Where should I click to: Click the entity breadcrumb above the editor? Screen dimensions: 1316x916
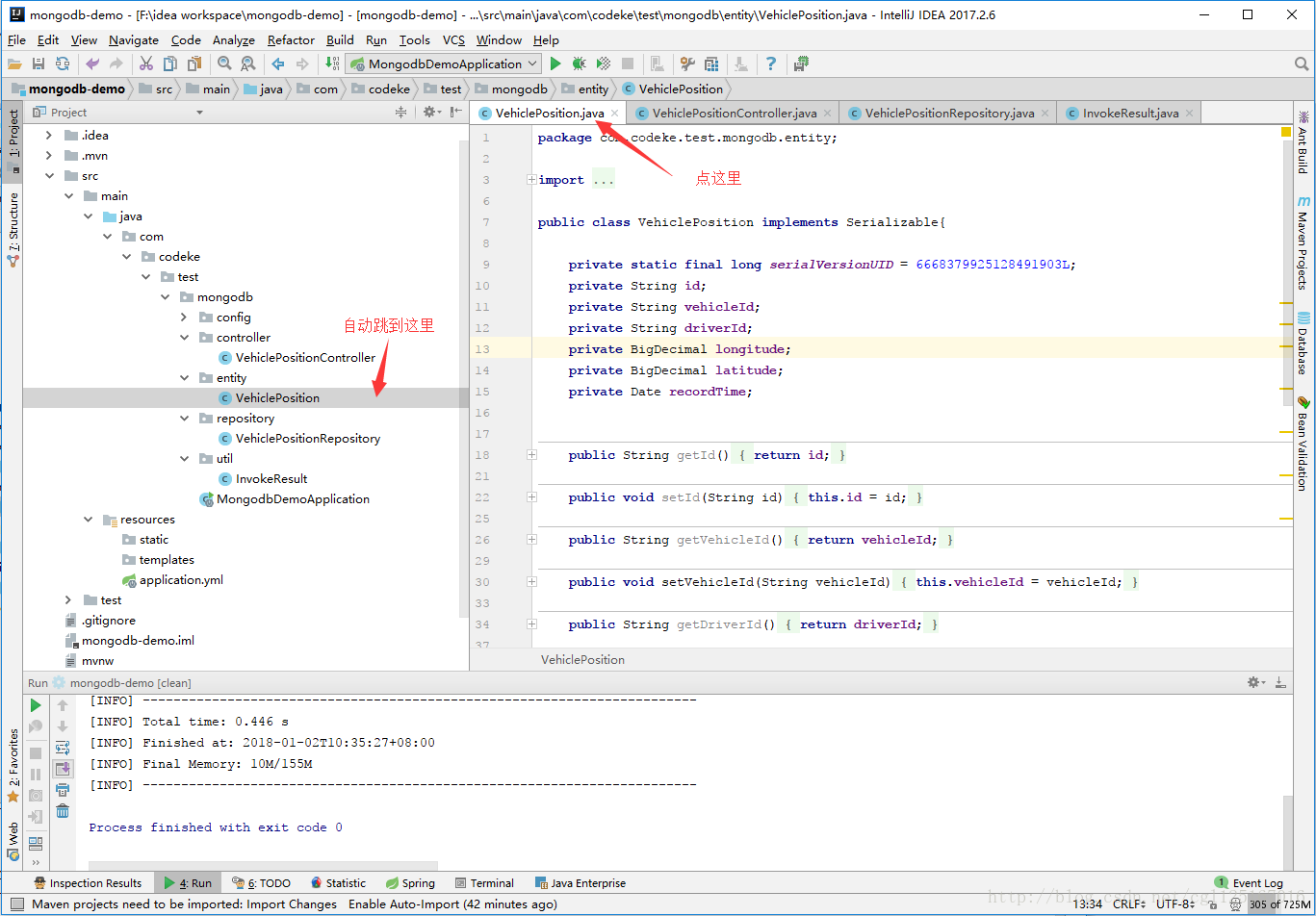(590, 89)
